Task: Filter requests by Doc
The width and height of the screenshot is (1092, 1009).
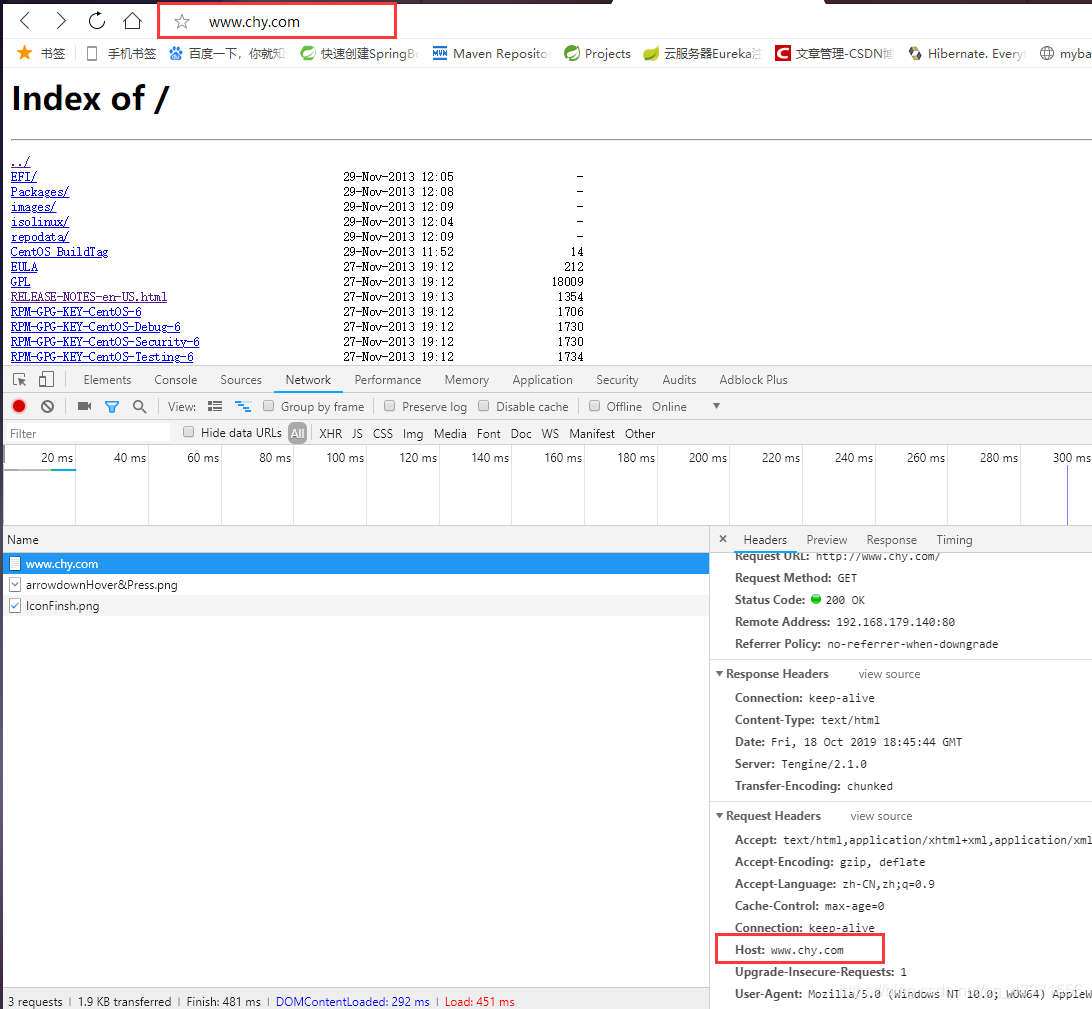Action: coord(521,433)
